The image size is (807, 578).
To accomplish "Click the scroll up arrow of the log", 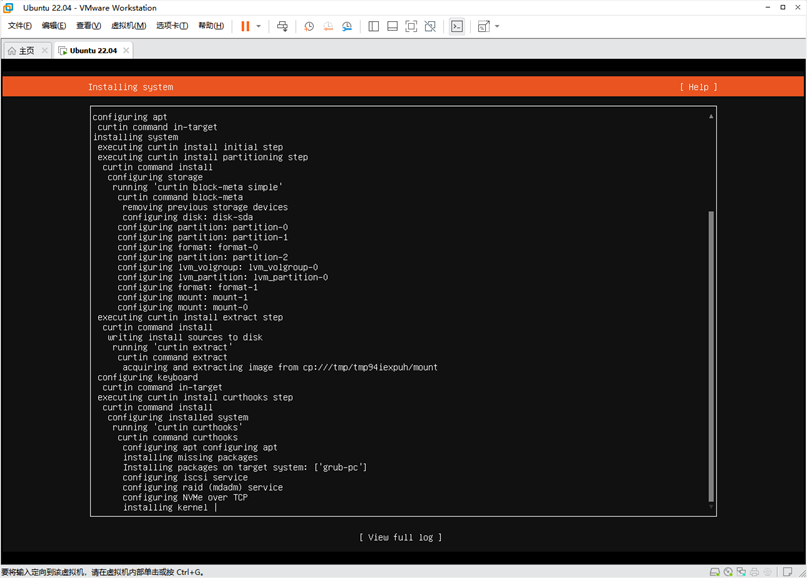I will pos(711,116).
